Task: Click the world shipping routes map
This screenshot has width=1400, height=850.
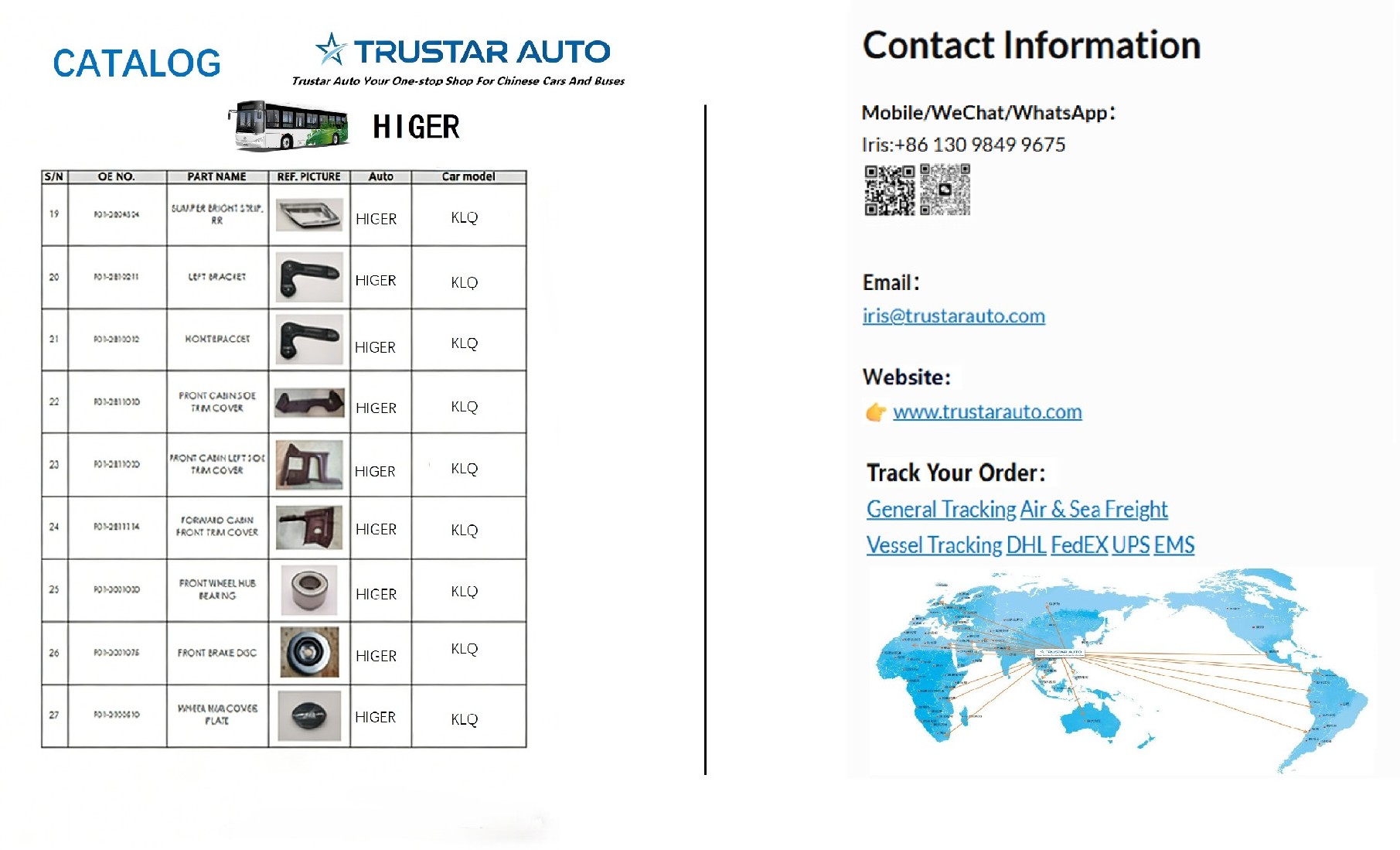Action: tap(1121, 671)
